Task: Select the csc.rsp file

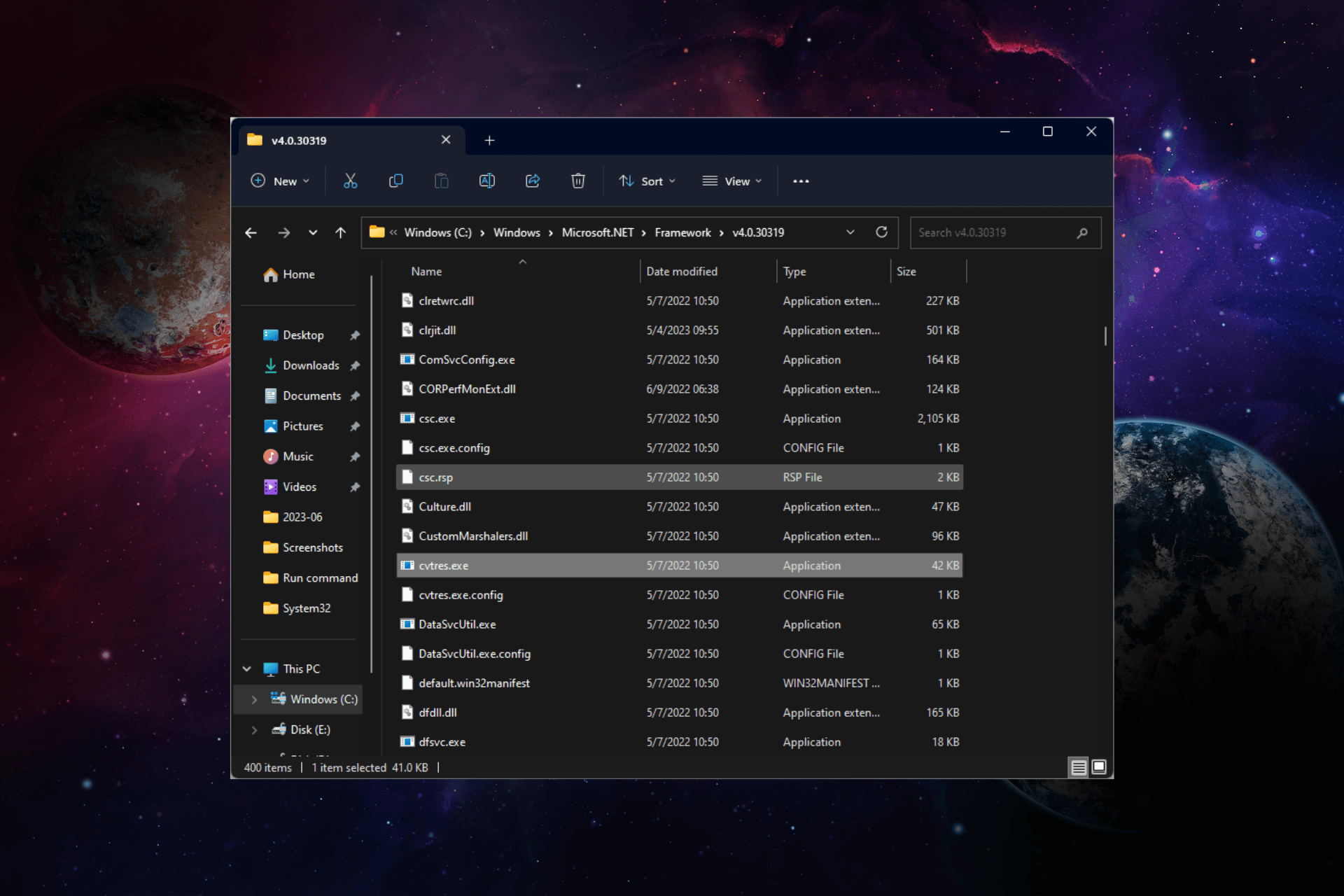Action: (x=680, y=477)
